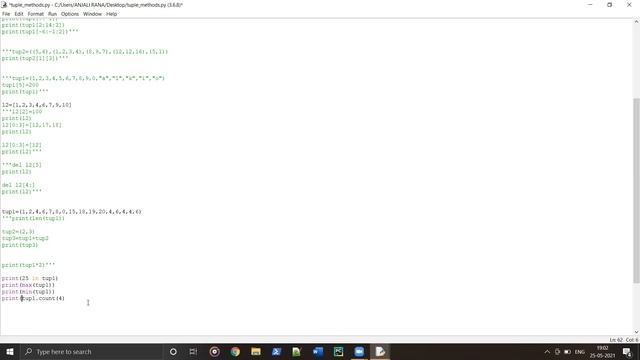The height and width of the screenshot is (360, 640).
Task: Restore down the IDLE window
Action: (609, 5)
